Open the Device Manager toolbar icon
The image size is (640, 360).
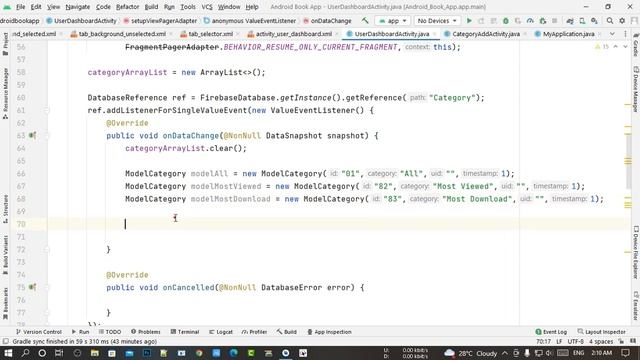pyautogui.click(x=582, y=20)
